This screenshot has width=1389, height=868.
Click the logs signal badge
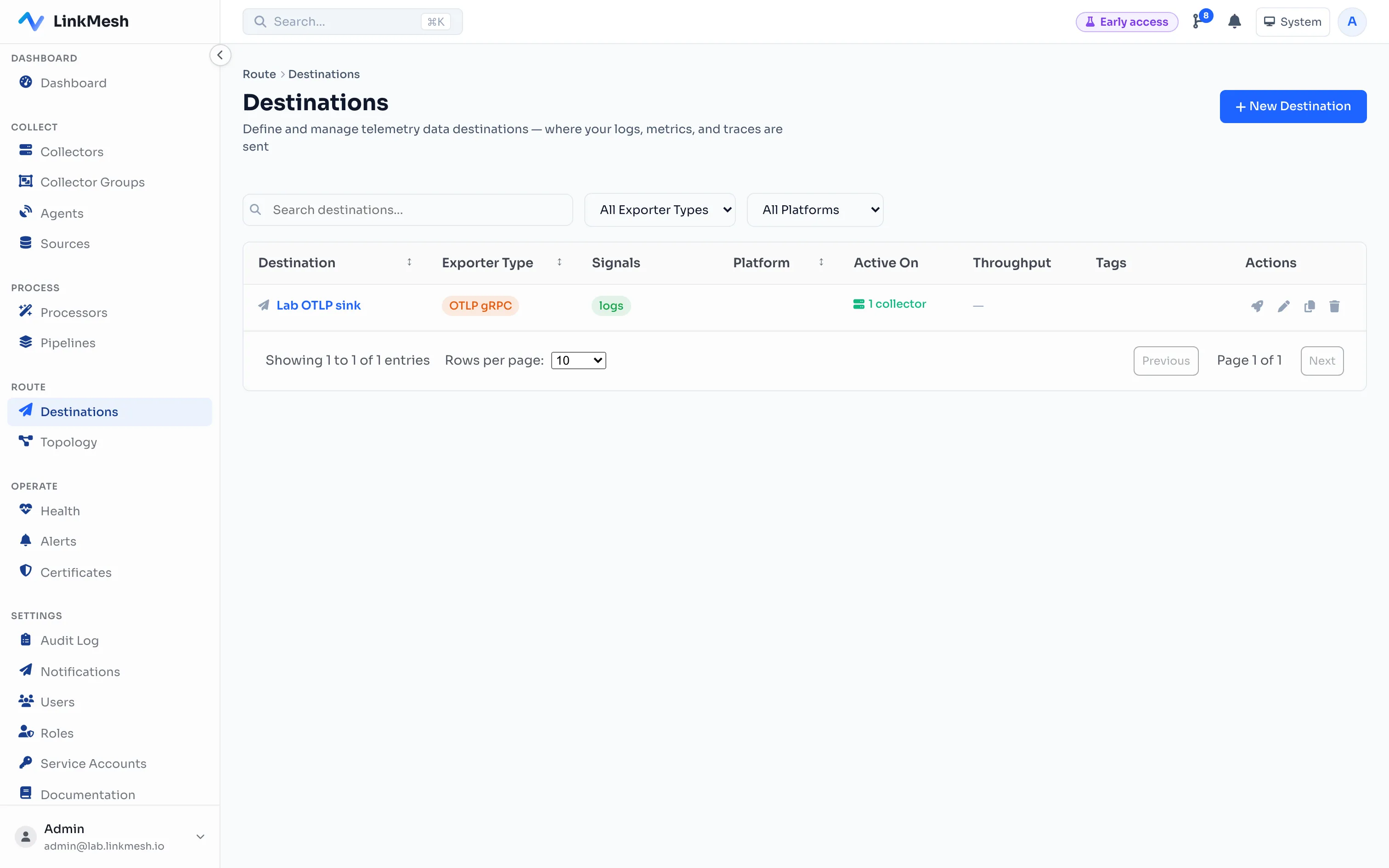point(611,305)
